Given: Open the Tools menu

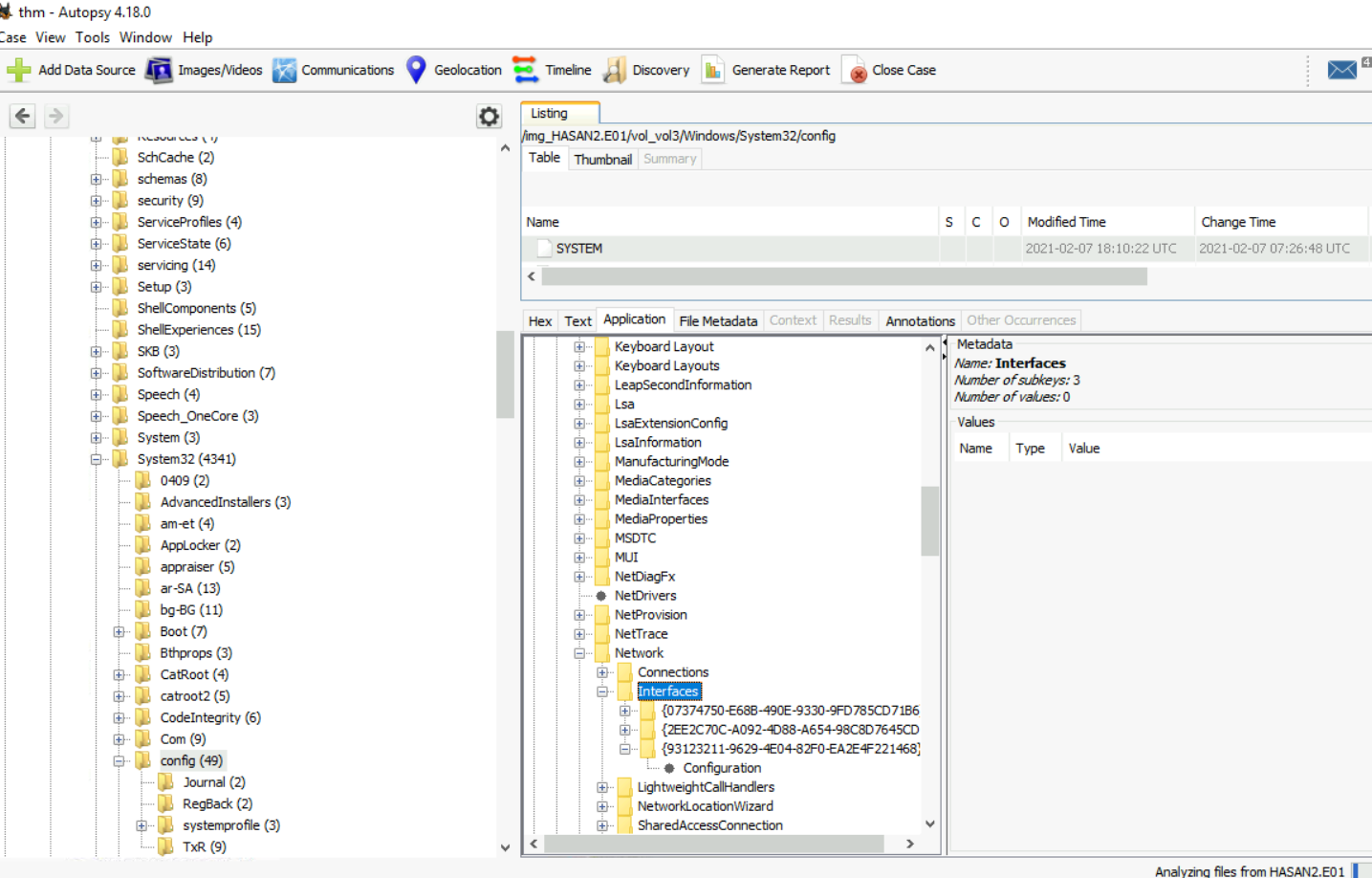Looking at the screenshot, I should (93, 37).
